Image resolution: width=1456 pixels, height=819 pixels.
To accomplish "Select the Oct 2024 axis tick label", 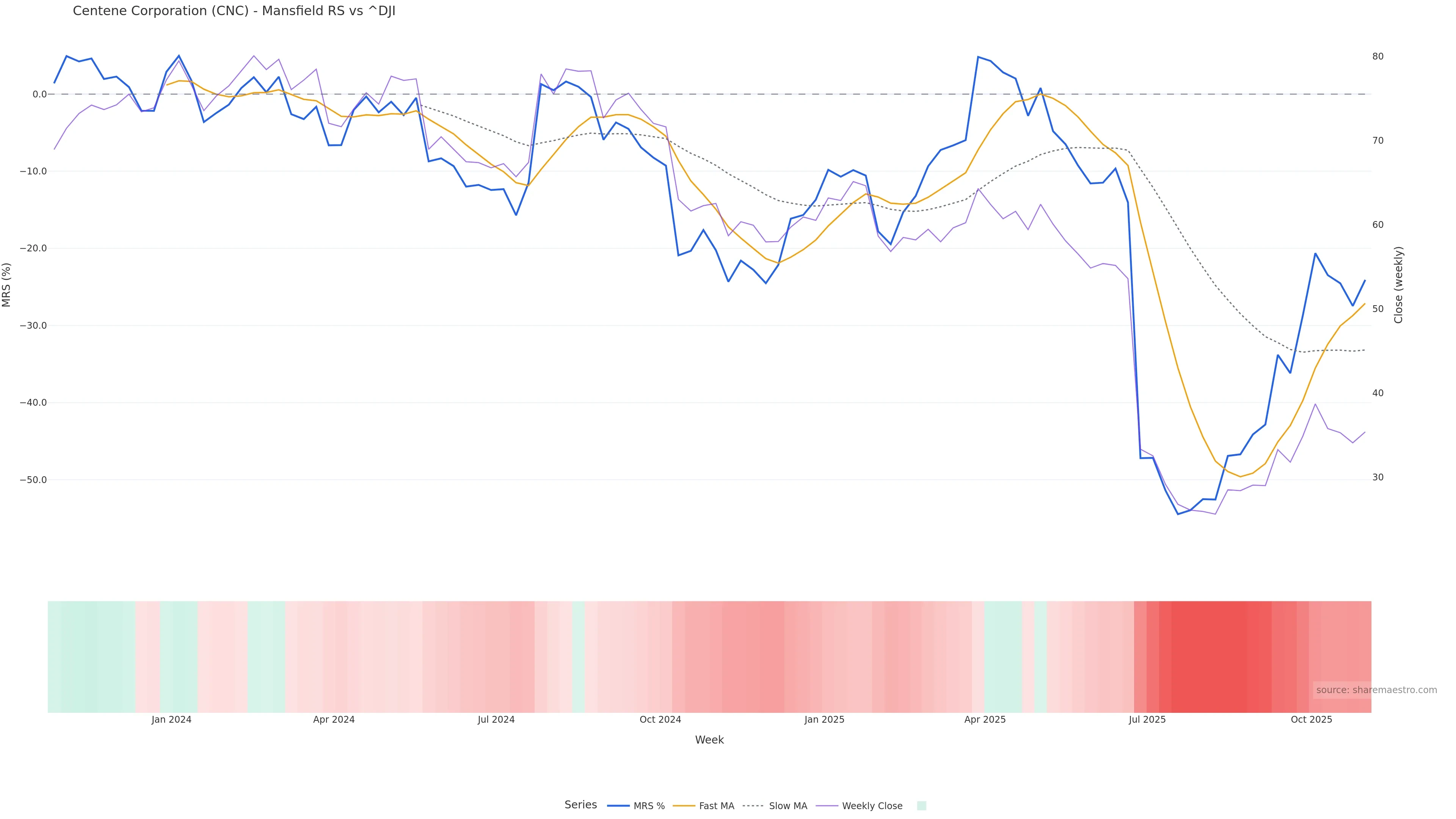I will 660,720.
